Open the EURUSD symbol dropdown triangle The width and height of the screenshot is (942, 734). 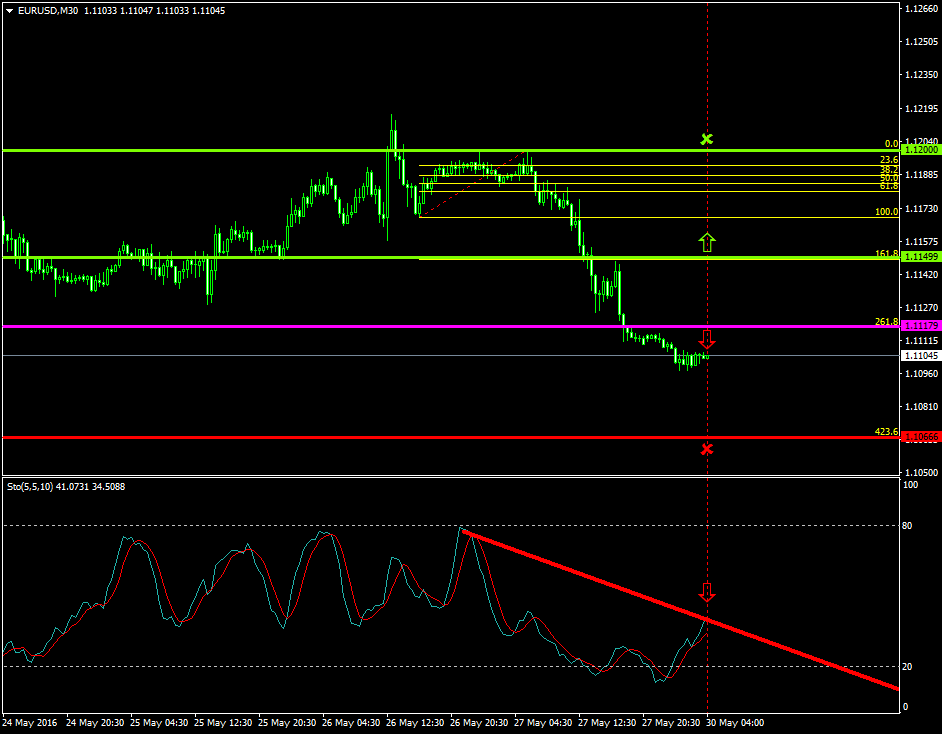tap(10, 10)
